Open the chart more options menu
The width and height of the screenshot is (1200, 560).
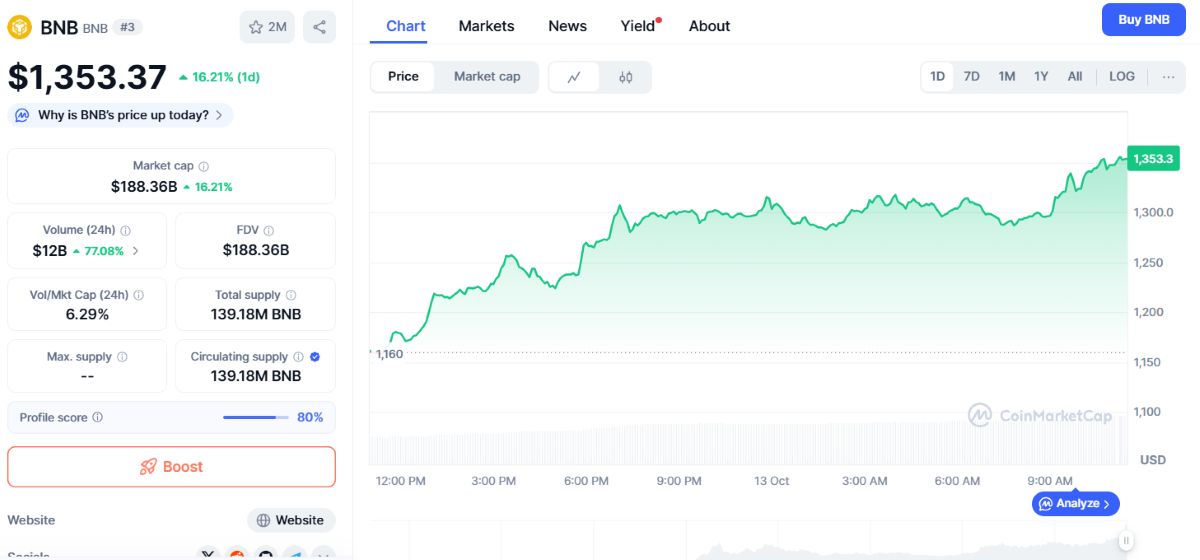(1168, 76)
